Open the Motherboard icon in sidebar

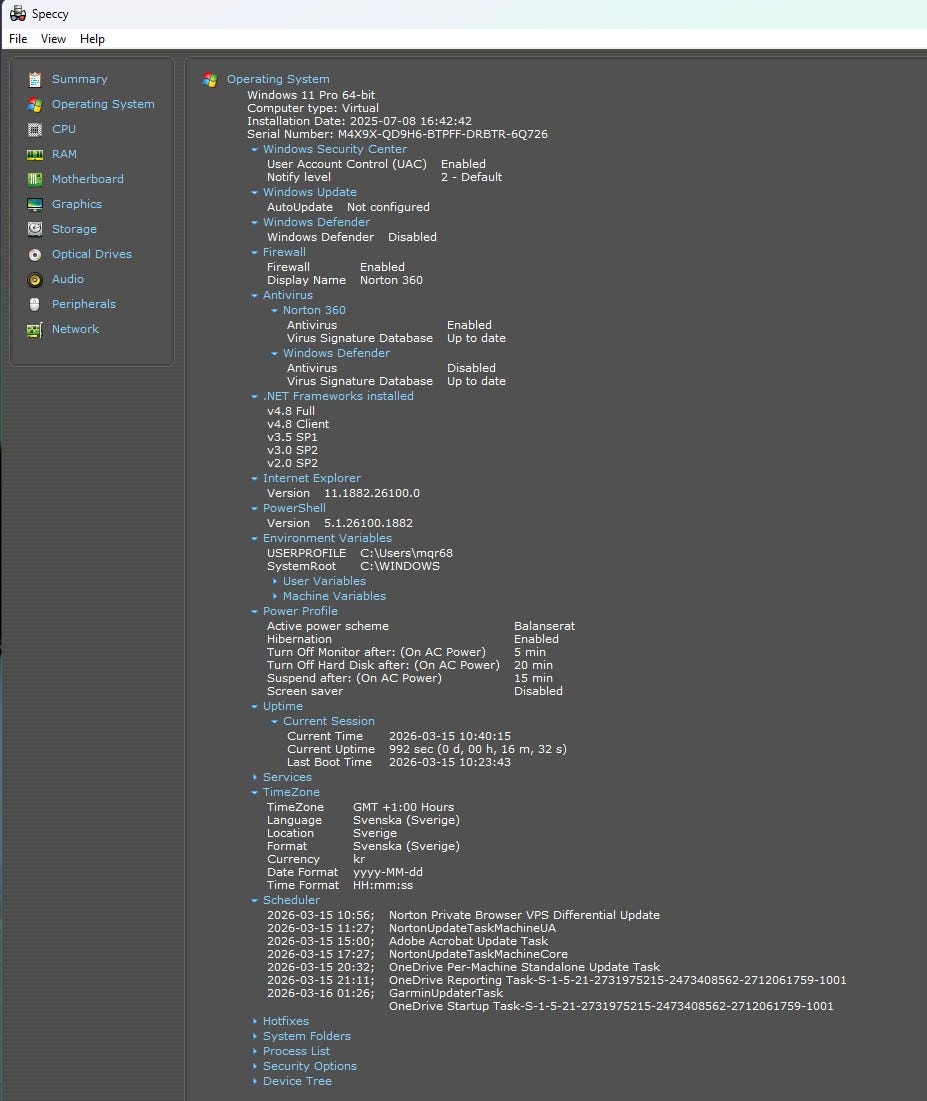click(x=35, y=179)
